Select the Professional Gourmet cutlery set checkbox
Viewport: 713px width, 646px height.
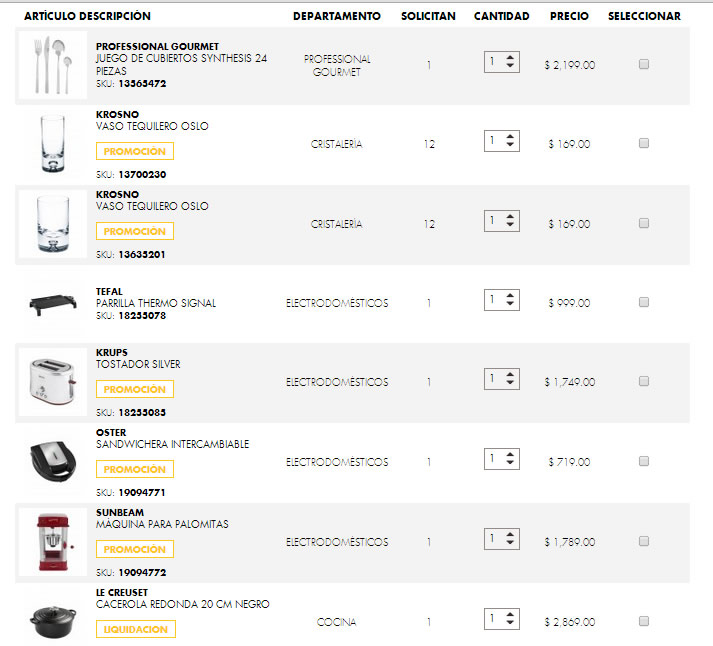644,64
